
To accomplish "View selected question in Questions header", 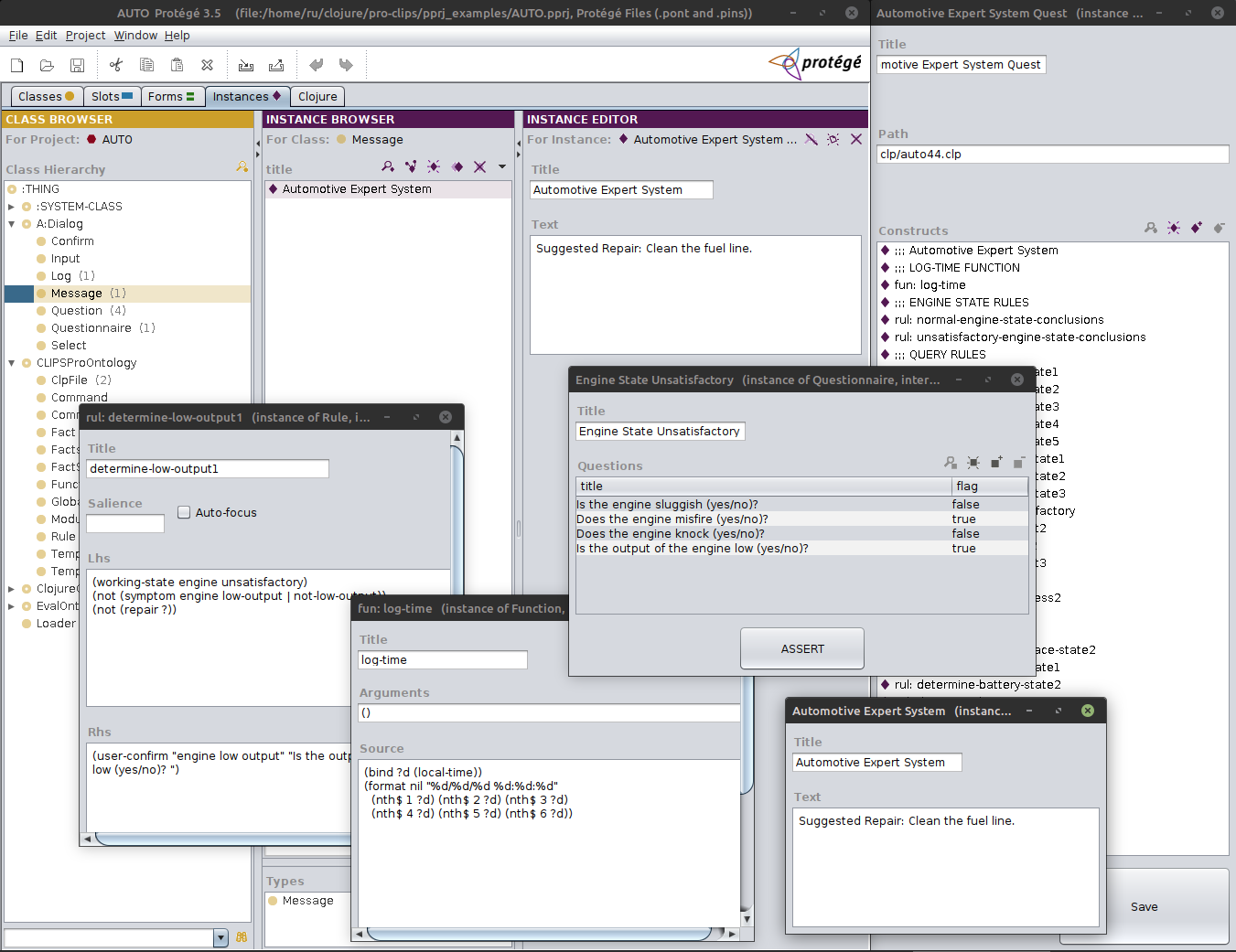I will tap(951, 463).
